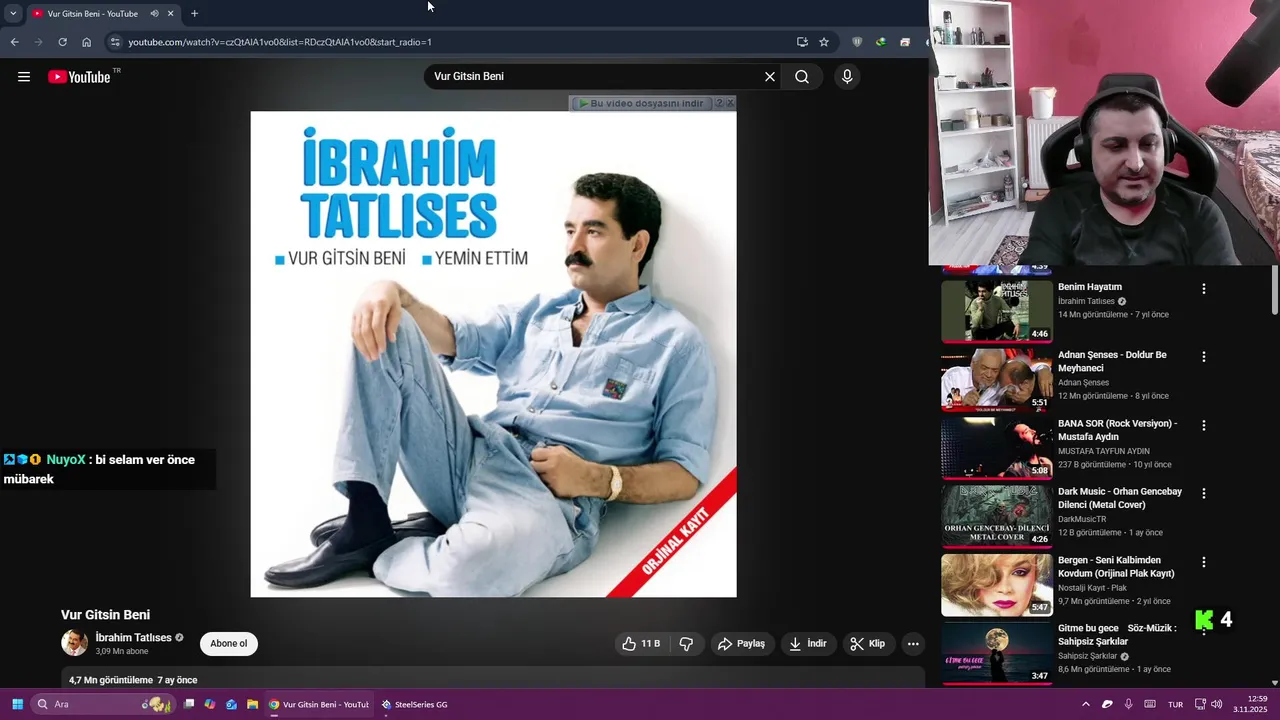Open options for Bergen video
The image size is (1280, 720).
(x=1204, y=562)
